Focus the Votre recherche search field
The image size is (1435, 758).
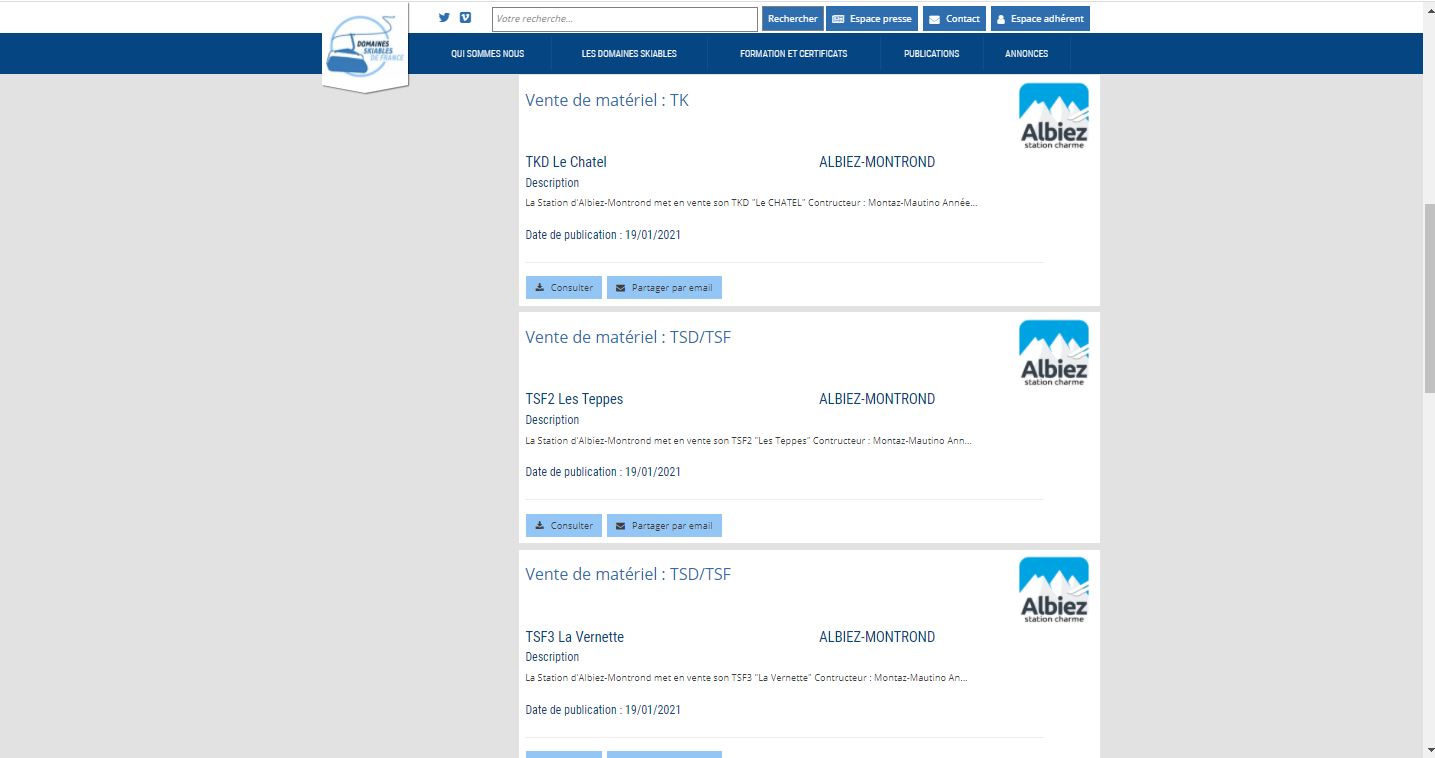coord(625,19)
